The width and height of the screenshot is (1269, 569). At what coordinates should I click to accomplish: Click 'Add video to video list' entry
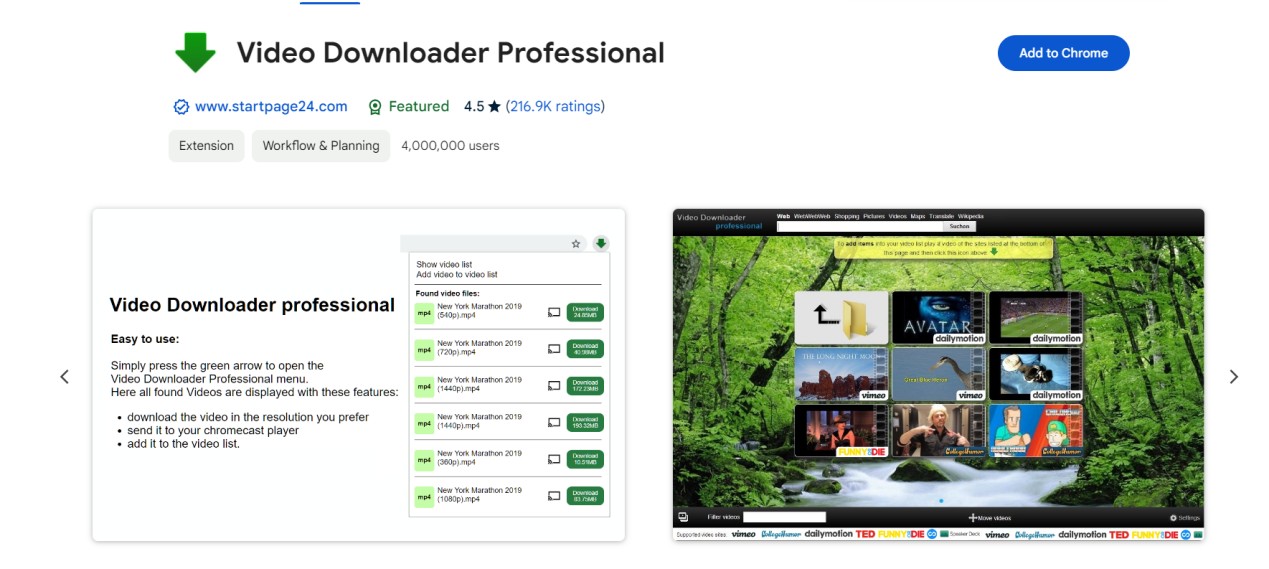457,275
